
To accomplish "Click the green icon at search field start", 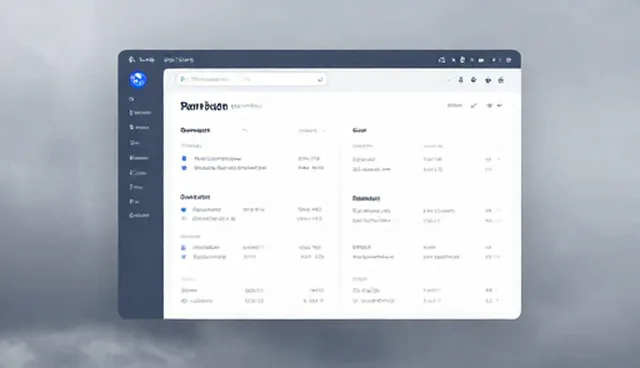I will (182, 79).
